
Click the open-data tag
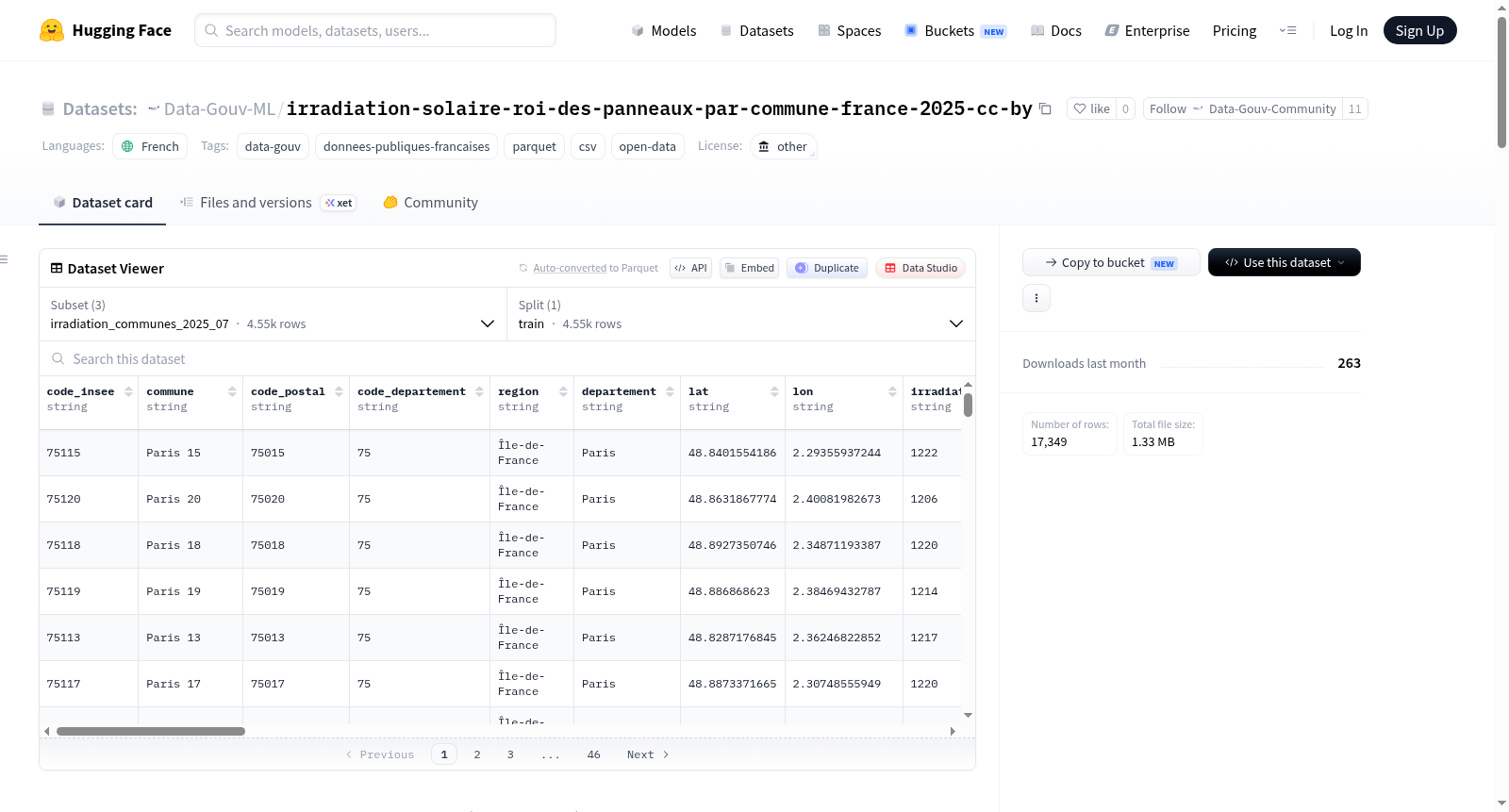coord(647,146)
